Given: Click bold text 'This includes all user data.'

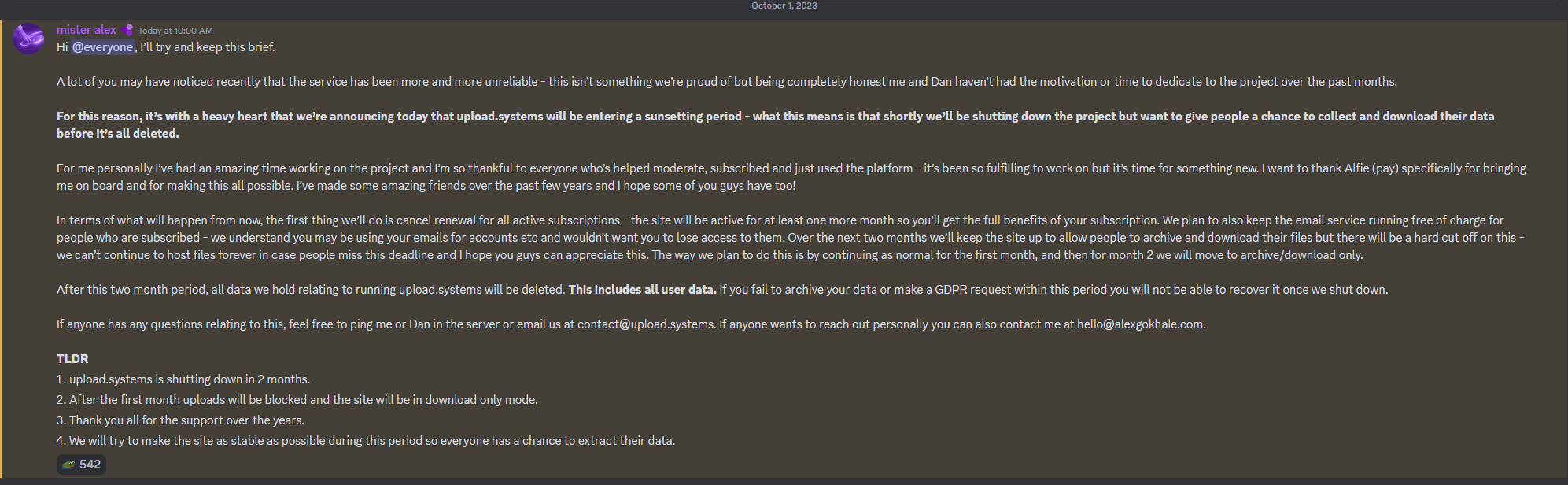Looking at the screenshot, I should coord(642,290).
